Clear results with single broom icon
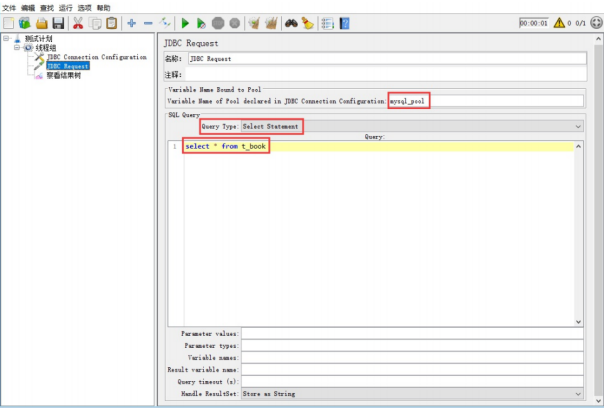Viewport: 604px width, 409px height. (254, 23)
